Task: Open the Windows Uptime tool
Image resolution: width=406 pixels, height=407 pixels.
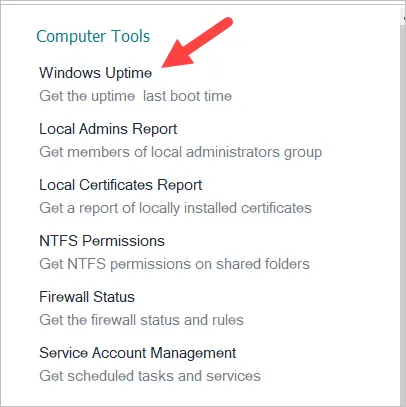Action: [95, 73]
